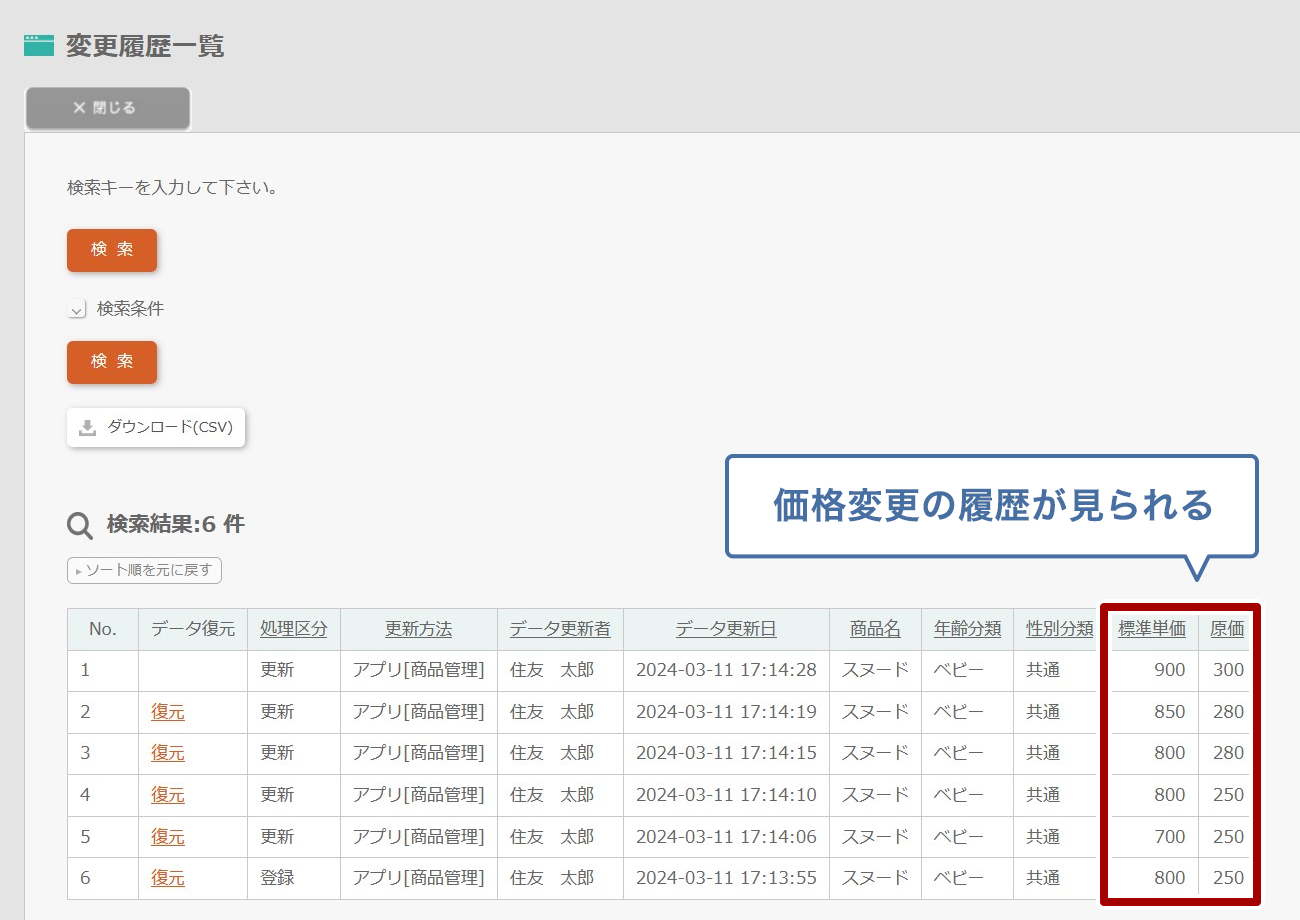Click the upper 検索 button
The height and width of the screenshot is (920, 1300).
[x=112, y=250]
